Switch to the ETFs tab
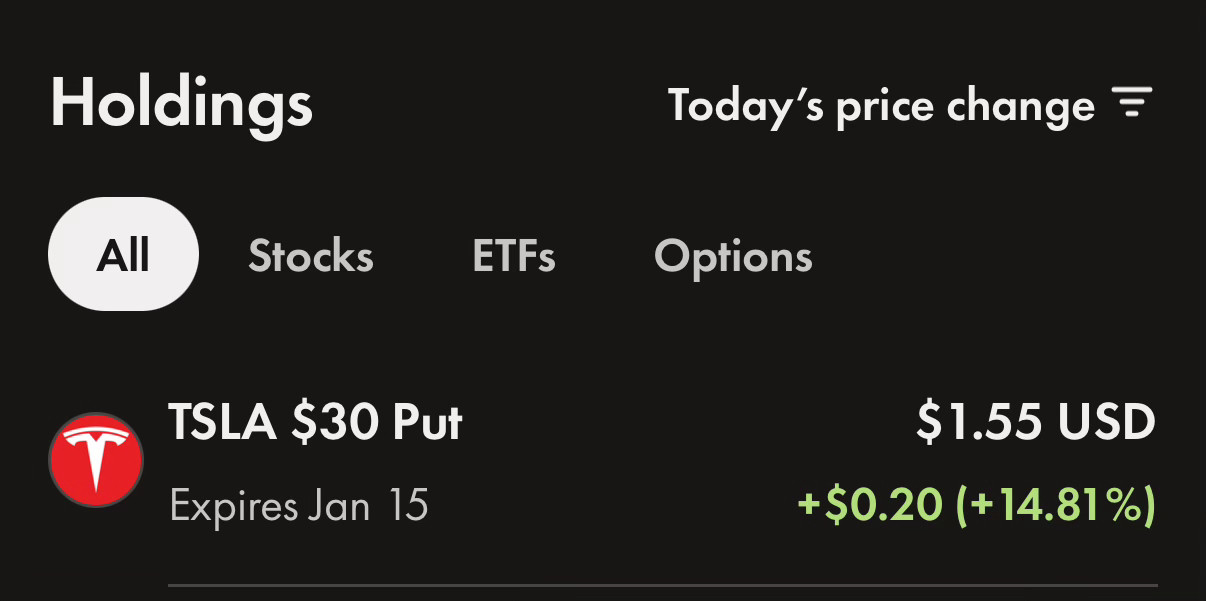This screenshot has height=601, width=1206. coord(514,256)
